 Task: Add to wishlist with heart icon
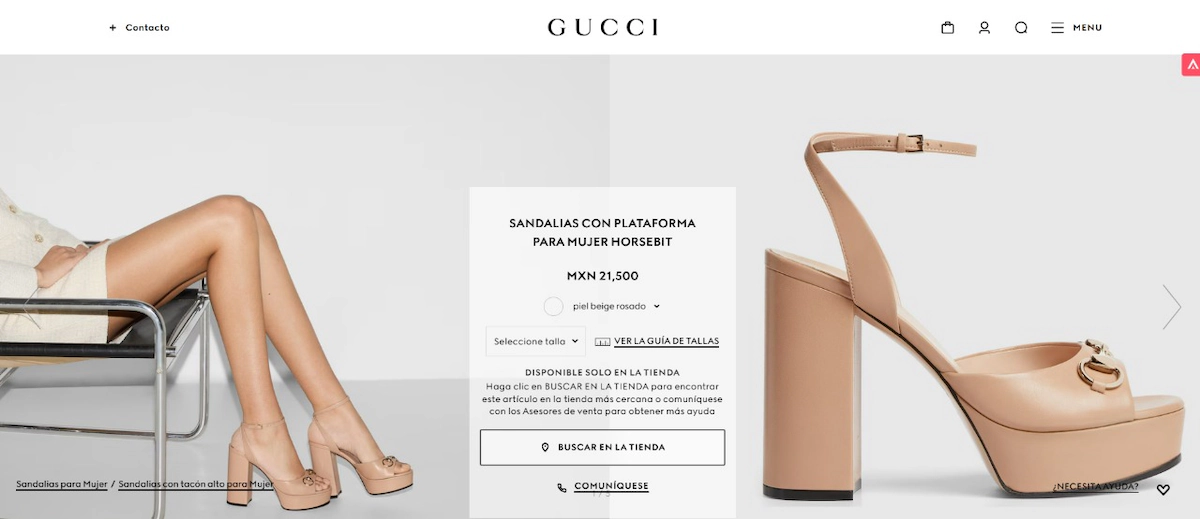tap(1163, 490)
